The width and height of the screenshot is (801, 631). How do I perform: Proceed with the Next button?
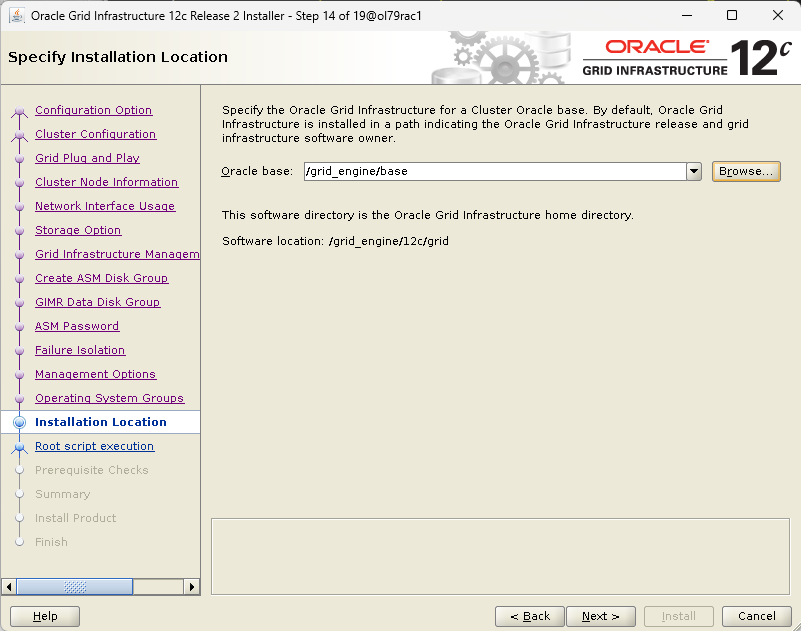coord(601,616)
